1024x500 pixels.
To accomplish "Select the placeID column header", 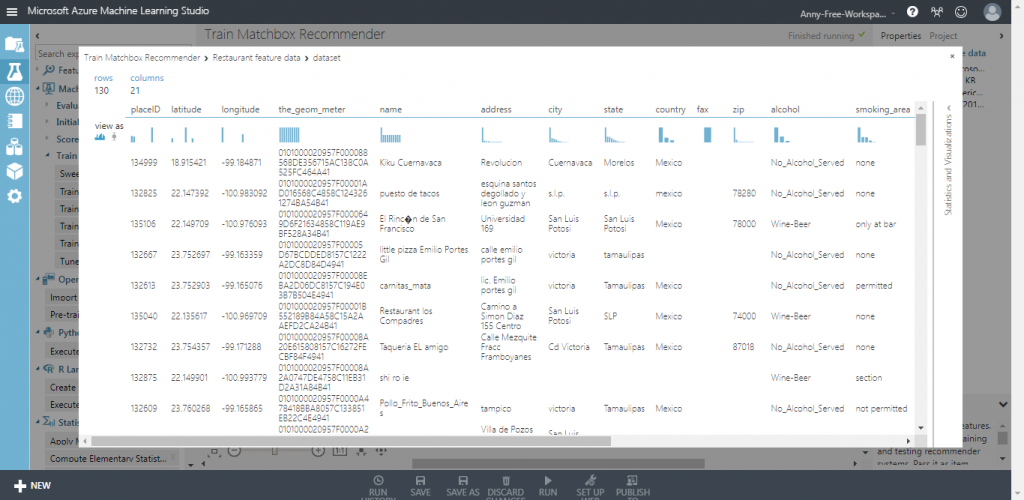I will [x=146, y=110].
